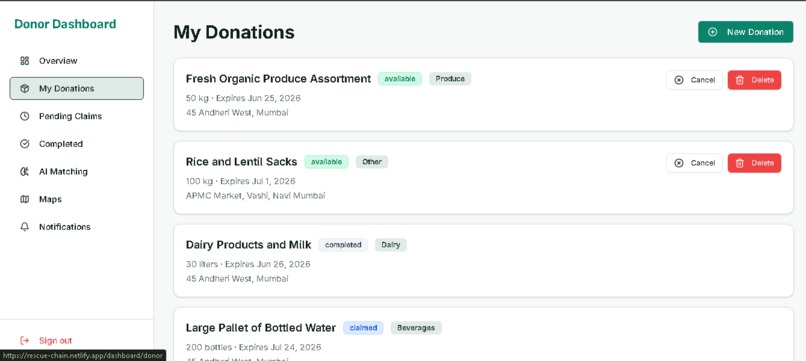Delete the Fresh Organic Produce Assortment donation

754,80
